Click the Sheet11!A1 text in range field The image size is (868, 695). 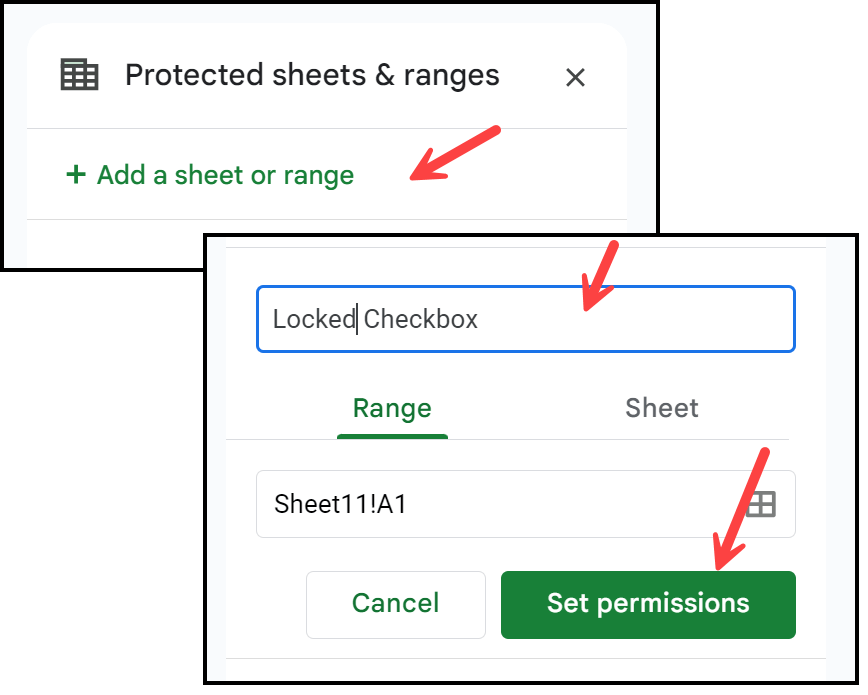(x=340, y=504)
